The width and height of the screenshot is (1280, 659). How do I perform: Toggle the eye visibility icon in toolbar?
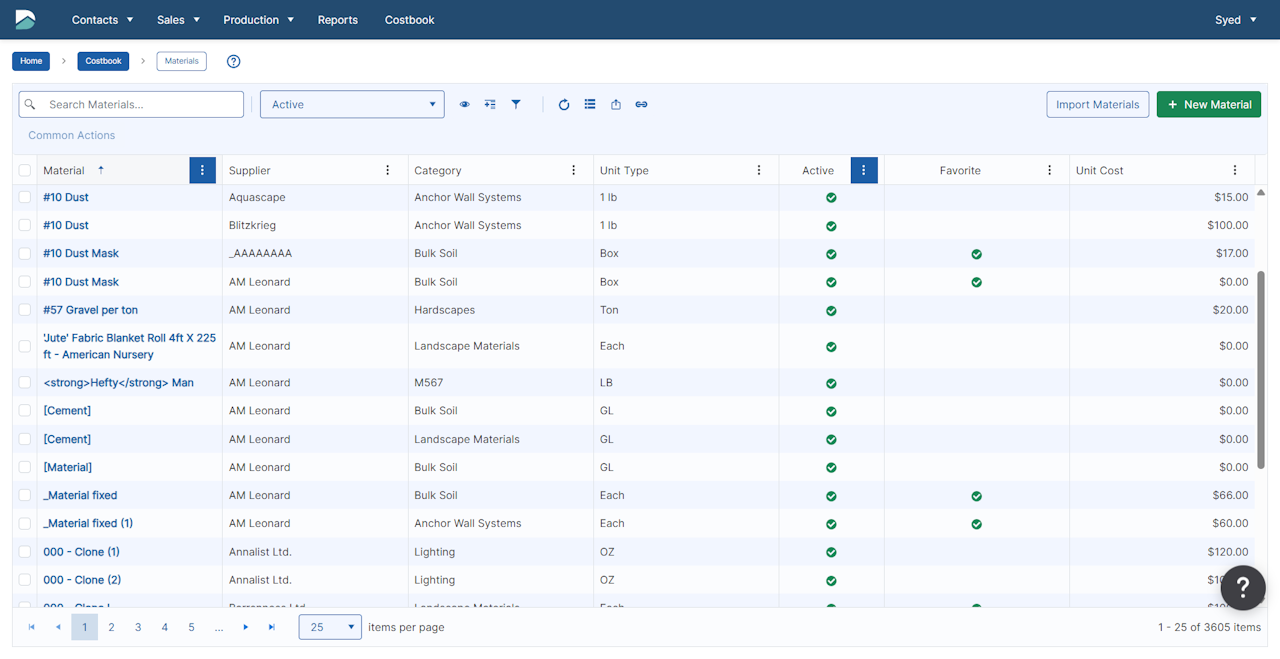coord(464,104)
